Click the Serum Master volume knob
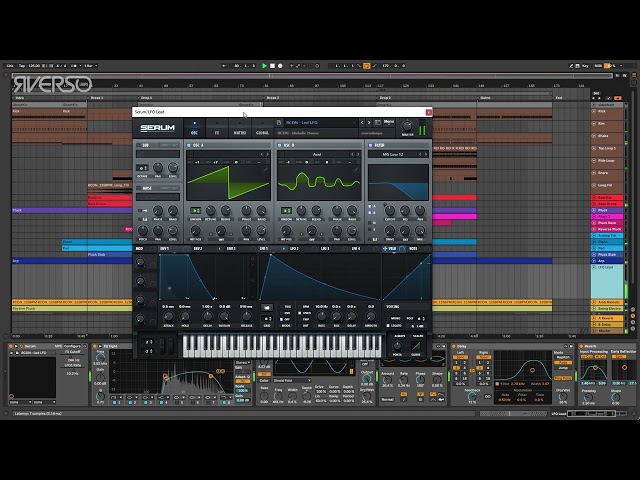640x480 pixels. coord(407,126)
